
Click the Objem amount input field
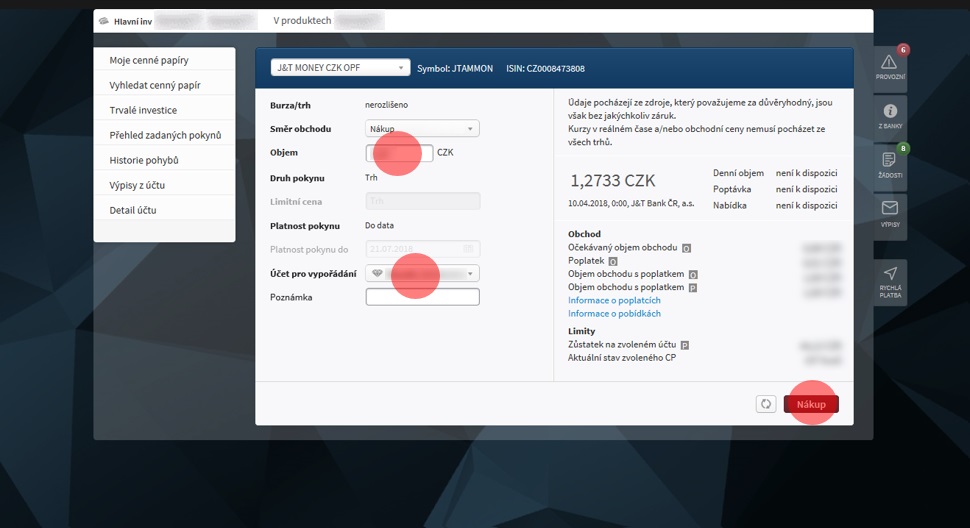pos(399,153)
